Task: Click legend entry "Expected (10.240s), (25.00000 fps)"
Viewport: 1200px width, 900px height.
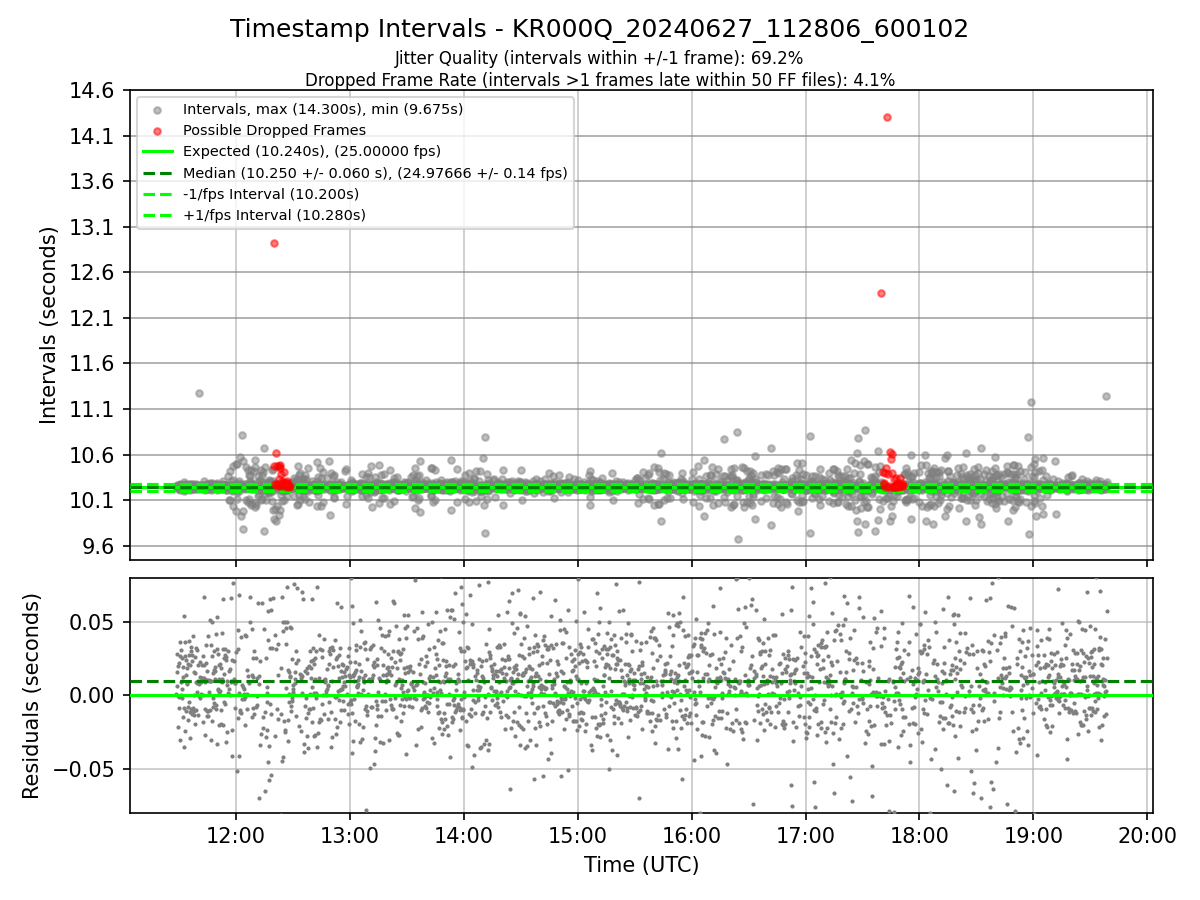Action: 312,151
